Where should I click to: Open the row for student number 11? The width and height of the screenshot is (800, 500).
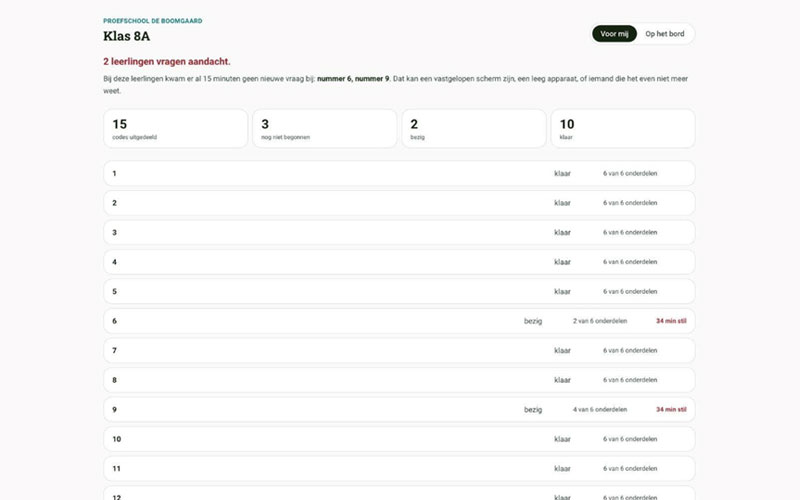(x=399, y=468)
